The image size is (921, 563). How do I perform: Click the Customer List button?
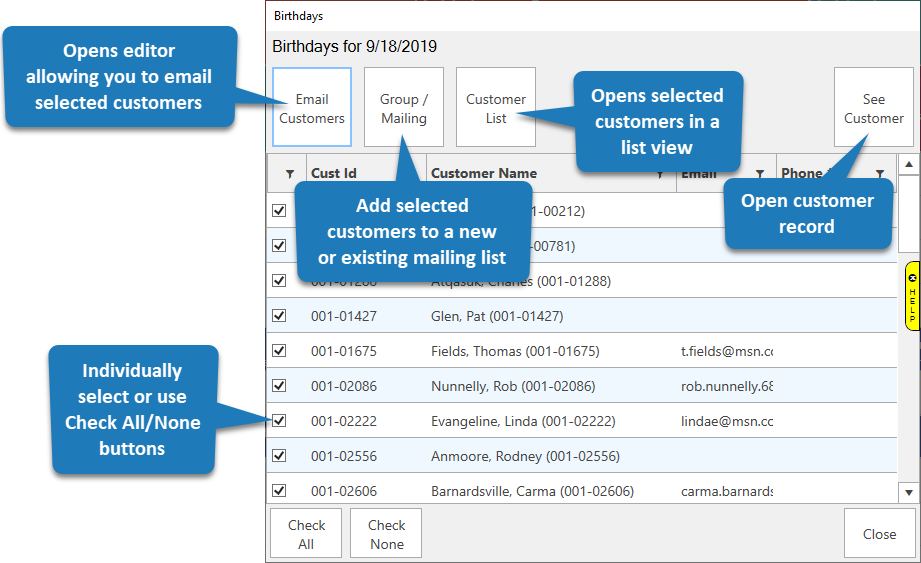(x=496, y=108)
